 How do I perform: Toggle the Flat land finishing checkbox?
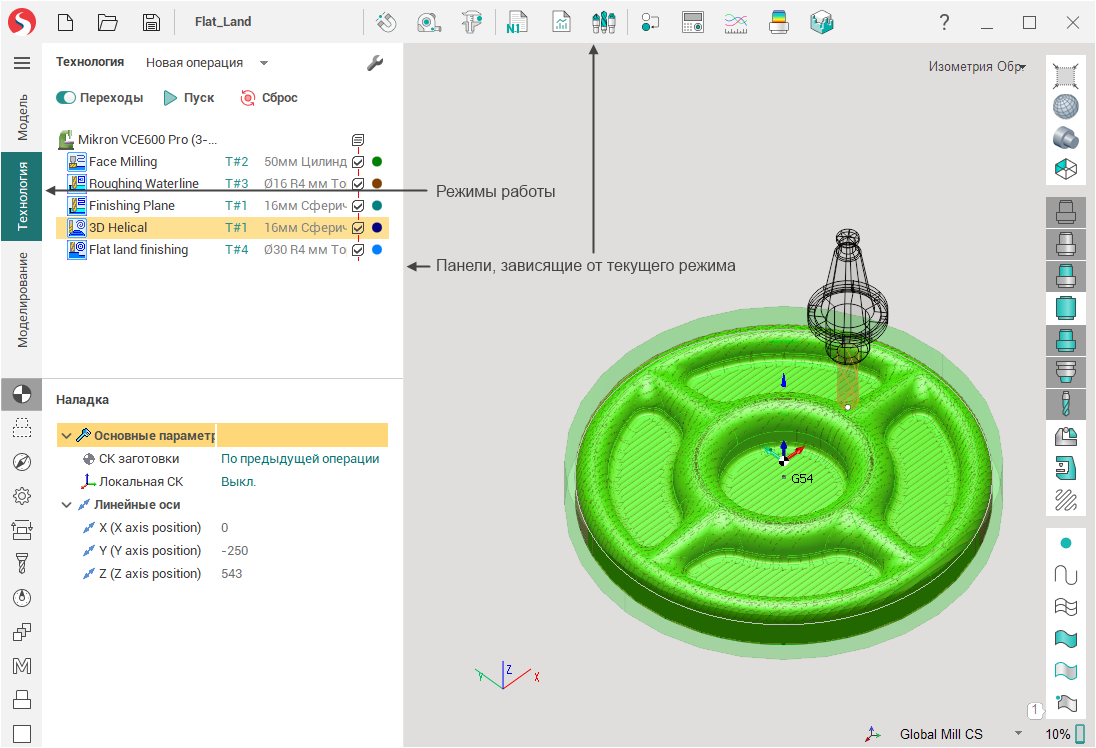click(x=358, y=250)
